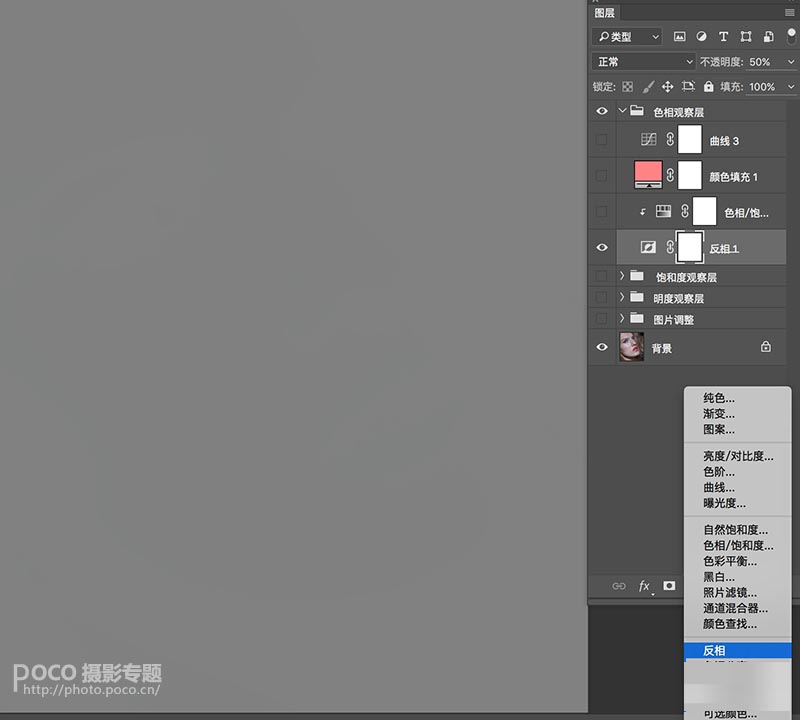
Task: Expand the 饱和度观察层 group
Action: point(622,276)
